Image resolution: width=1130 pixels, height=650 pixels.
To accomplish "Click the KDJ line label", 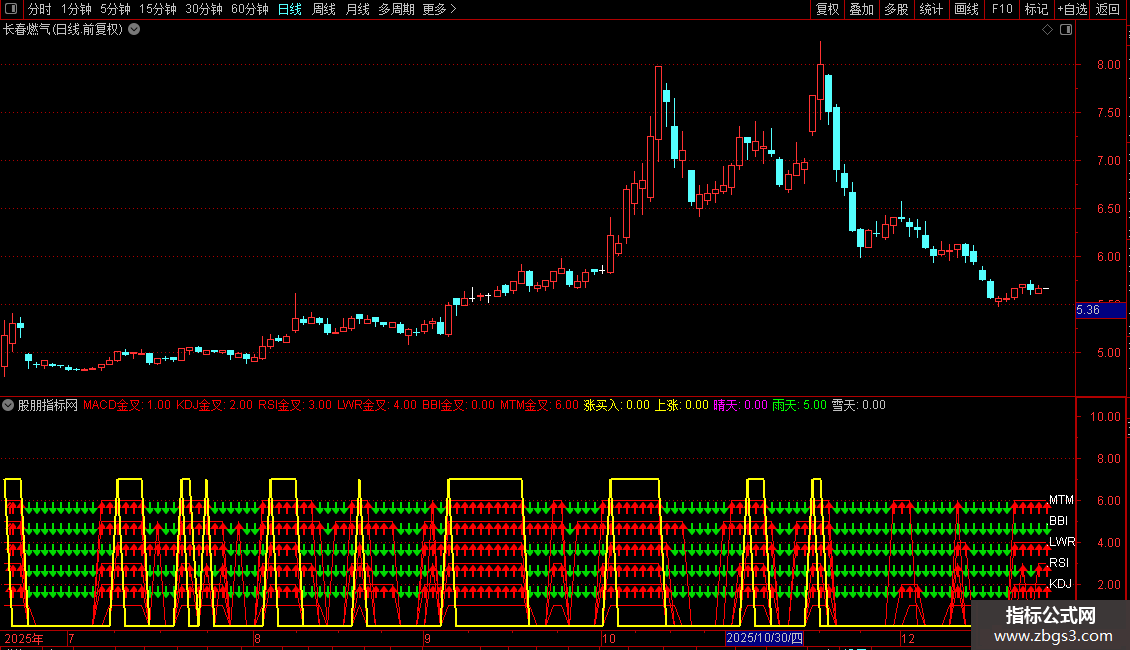I will 1060,584.
